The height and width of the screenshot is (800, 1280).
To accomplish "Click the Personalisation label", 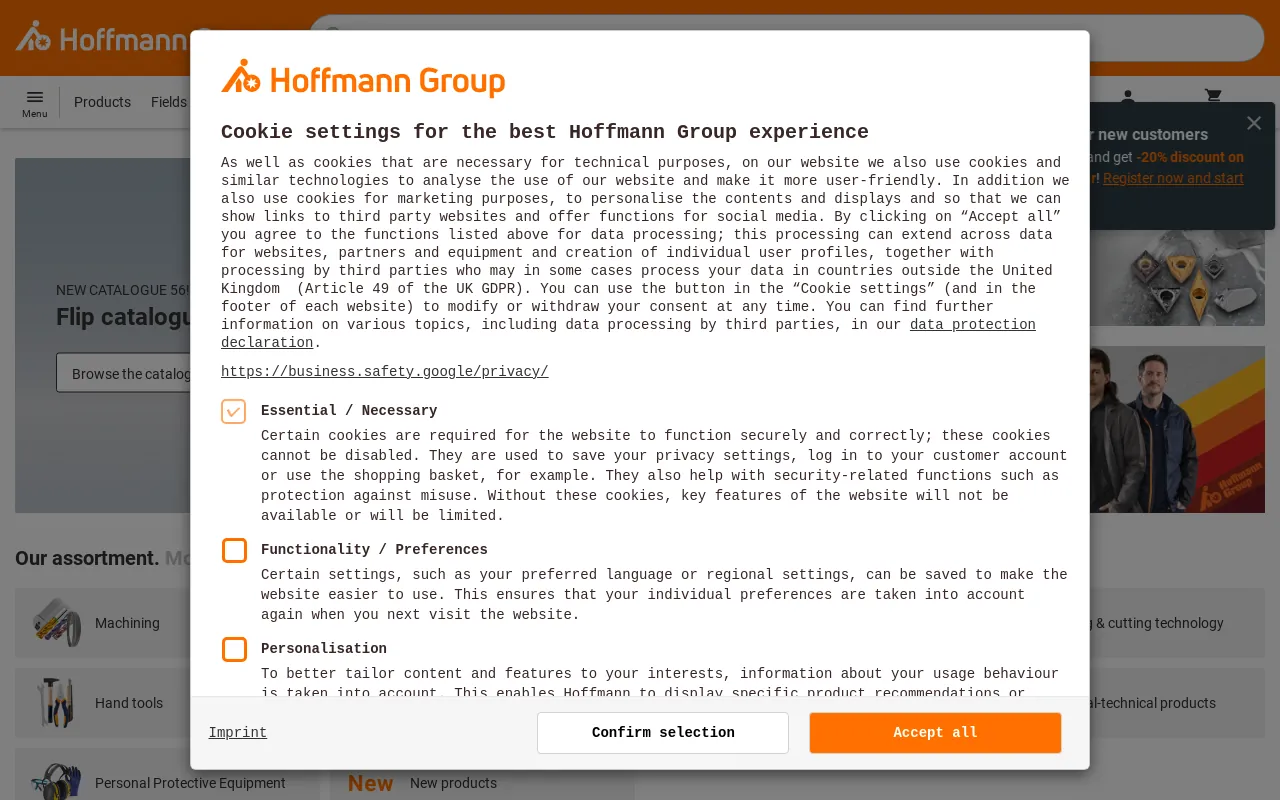I will pos(324,649).
